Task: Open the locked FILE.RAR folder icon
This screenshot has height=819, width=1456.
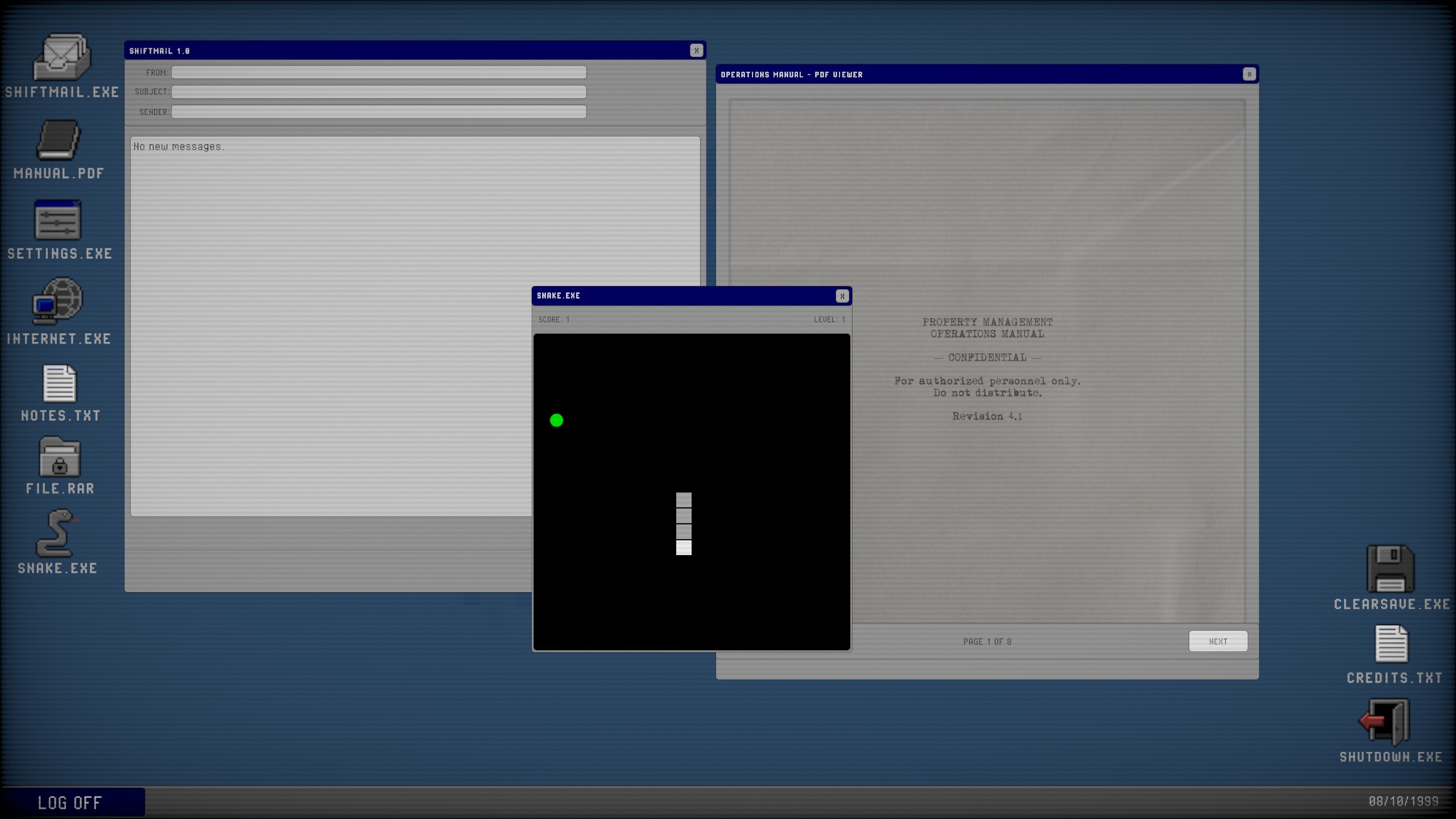Action: [60, 457]
